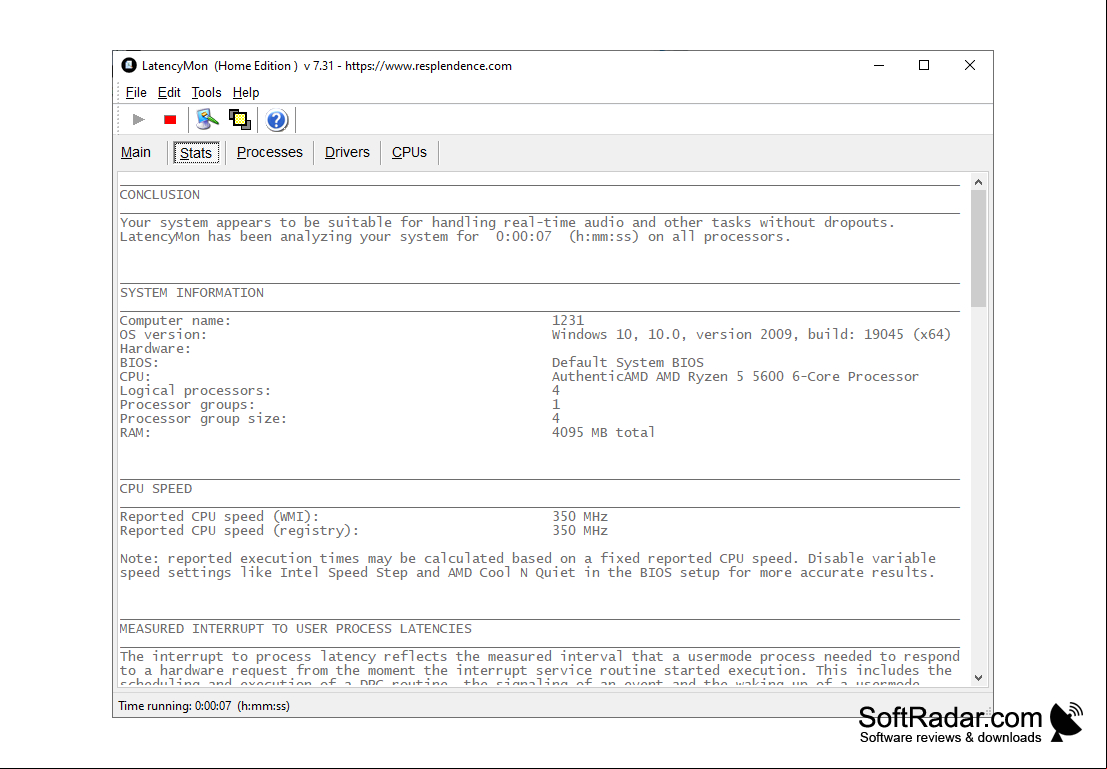Maximize the LatencyMon window

coord(923,66)
